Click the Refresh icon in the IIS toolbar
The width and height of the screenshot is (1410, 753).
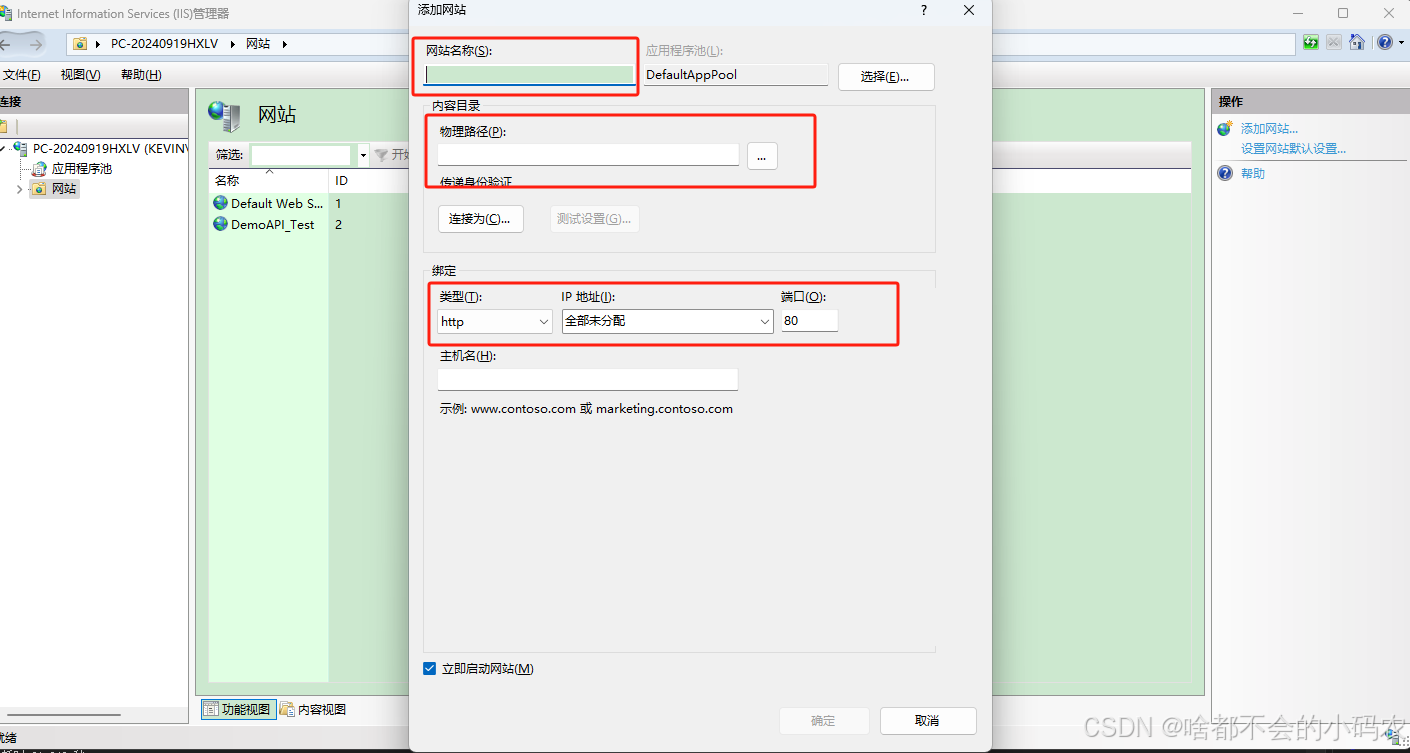click(x=1311, y=42)
